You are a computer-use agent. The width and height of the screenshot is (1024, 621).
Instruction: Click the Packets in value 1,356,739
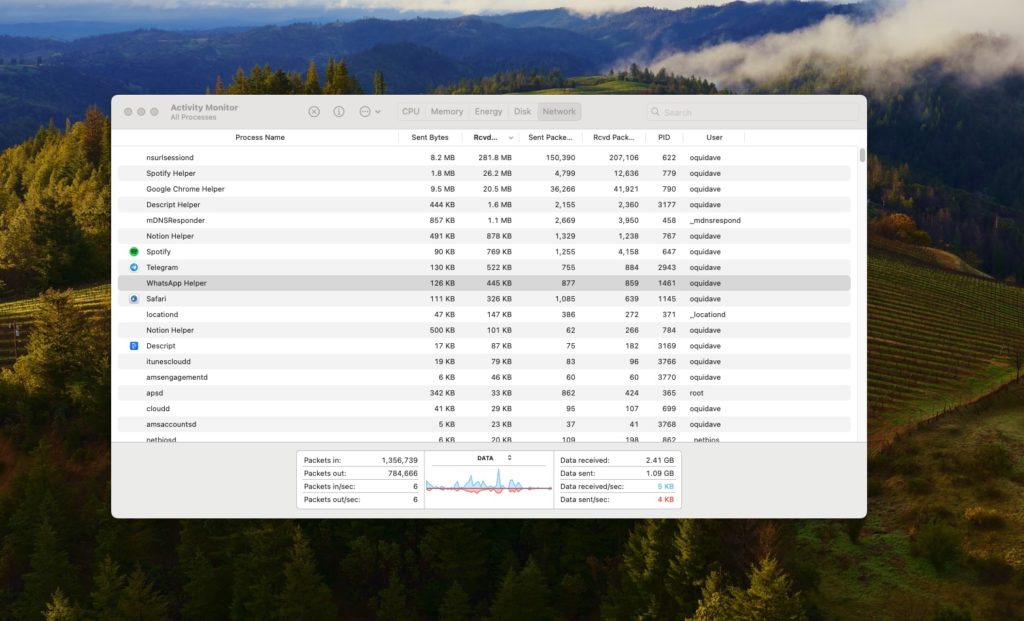[x=399, y=460]
